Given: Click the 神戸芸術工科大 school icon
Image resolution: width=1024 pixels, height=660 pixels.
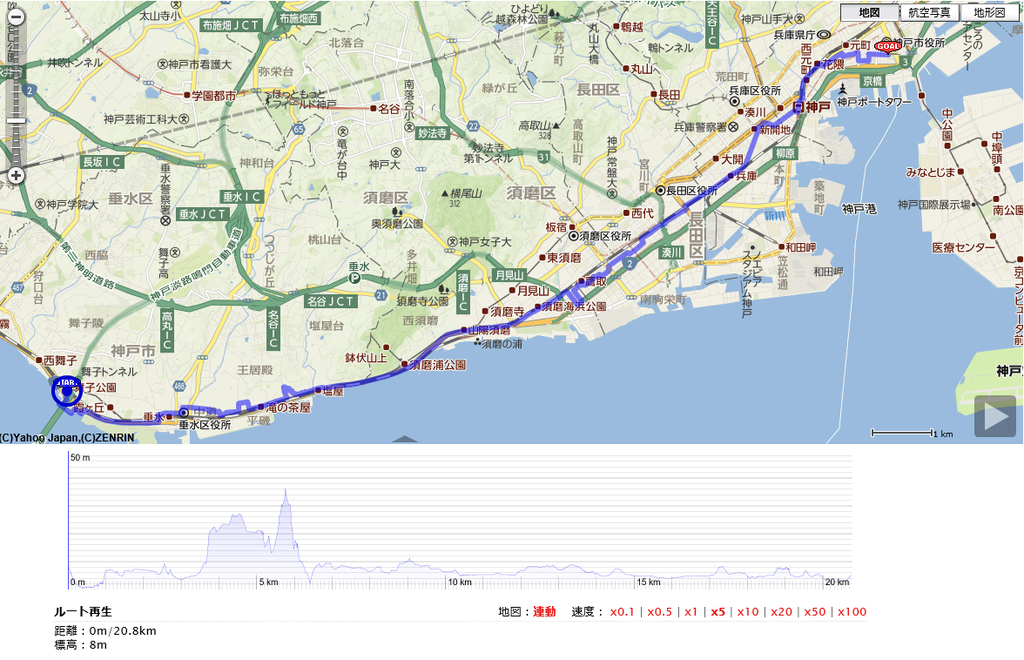Looking at the screenshot, I should click(x=184, y=119).
